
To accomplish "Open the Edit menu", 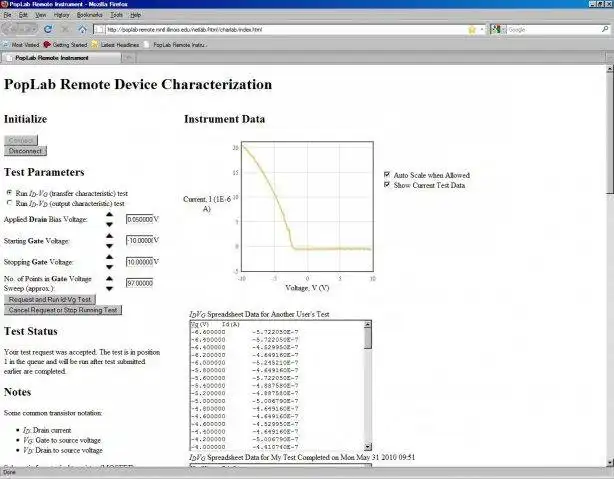I will coord(23,15).
